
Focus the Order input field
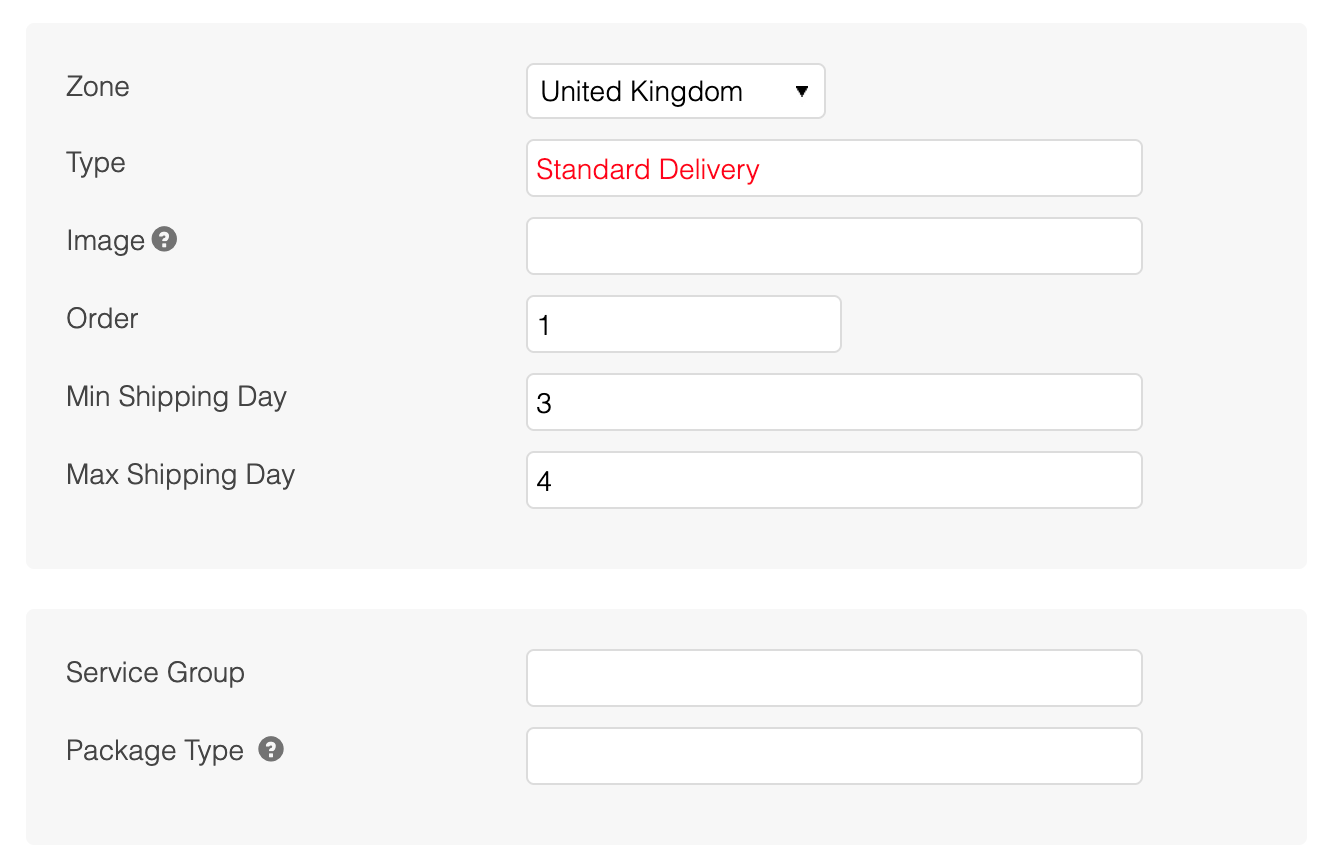[x=683, y=324]
